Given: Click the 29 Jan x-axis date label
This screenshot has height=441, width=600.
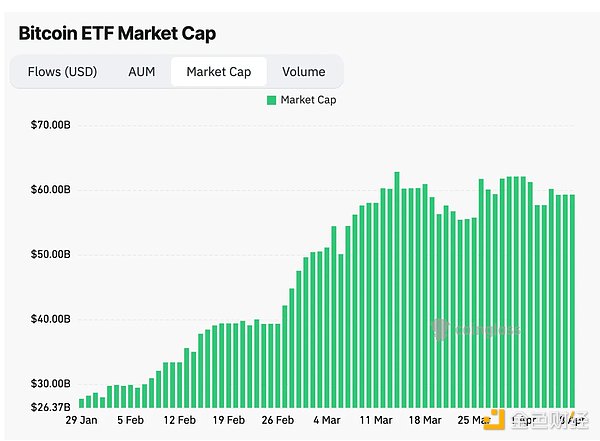Looking at the screenshot, I should (x=81, y=422).
